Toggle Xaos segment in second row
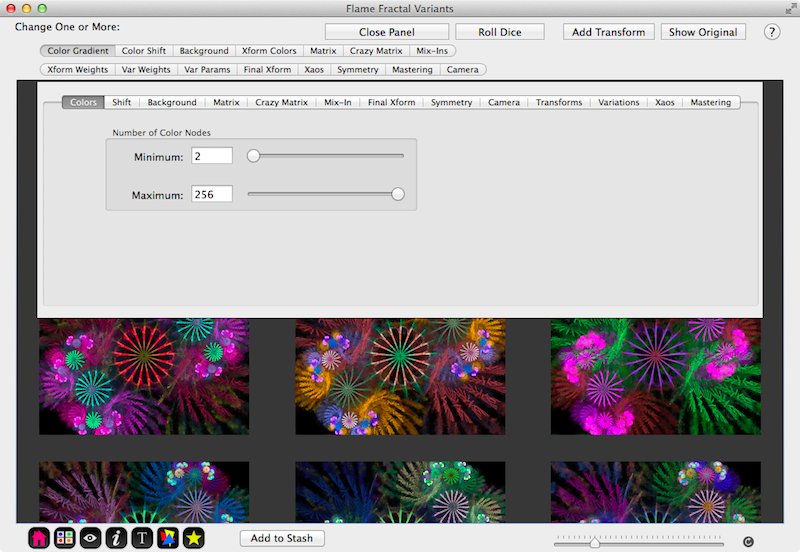Screen dimensions: 800x552 314,69
